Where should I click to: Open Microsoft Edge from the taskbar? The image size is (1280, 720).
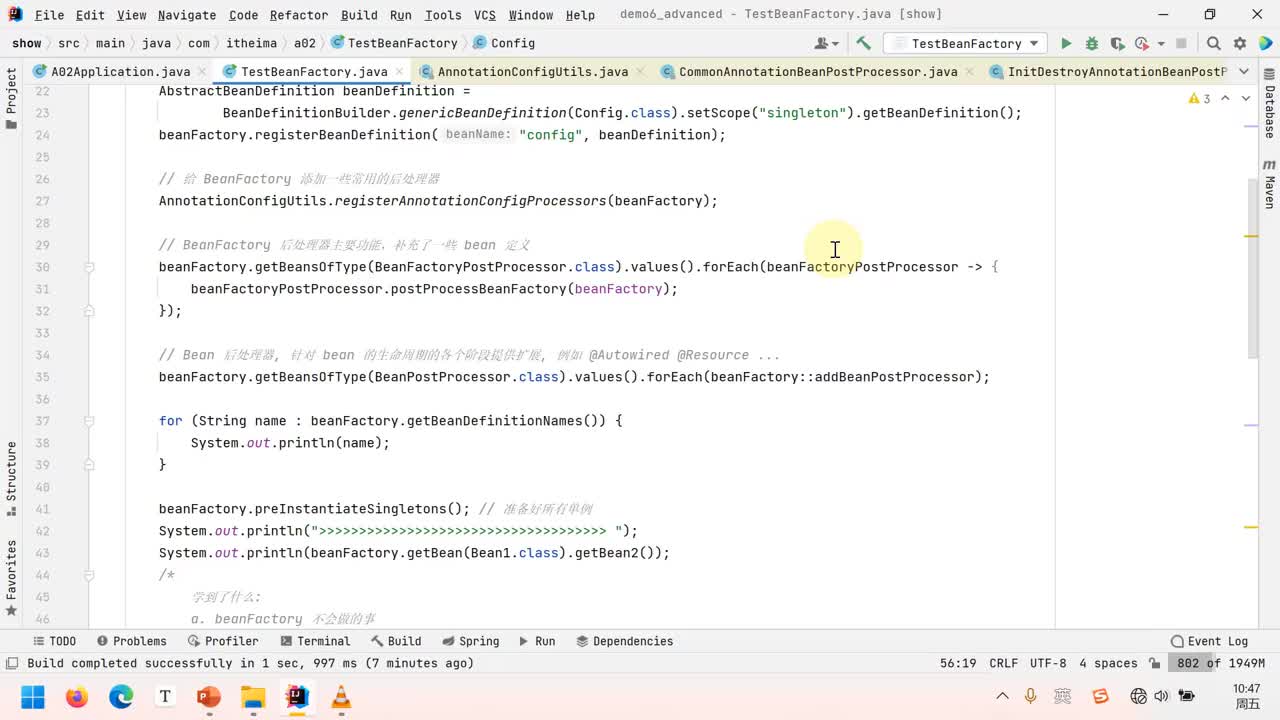[121, 697]
